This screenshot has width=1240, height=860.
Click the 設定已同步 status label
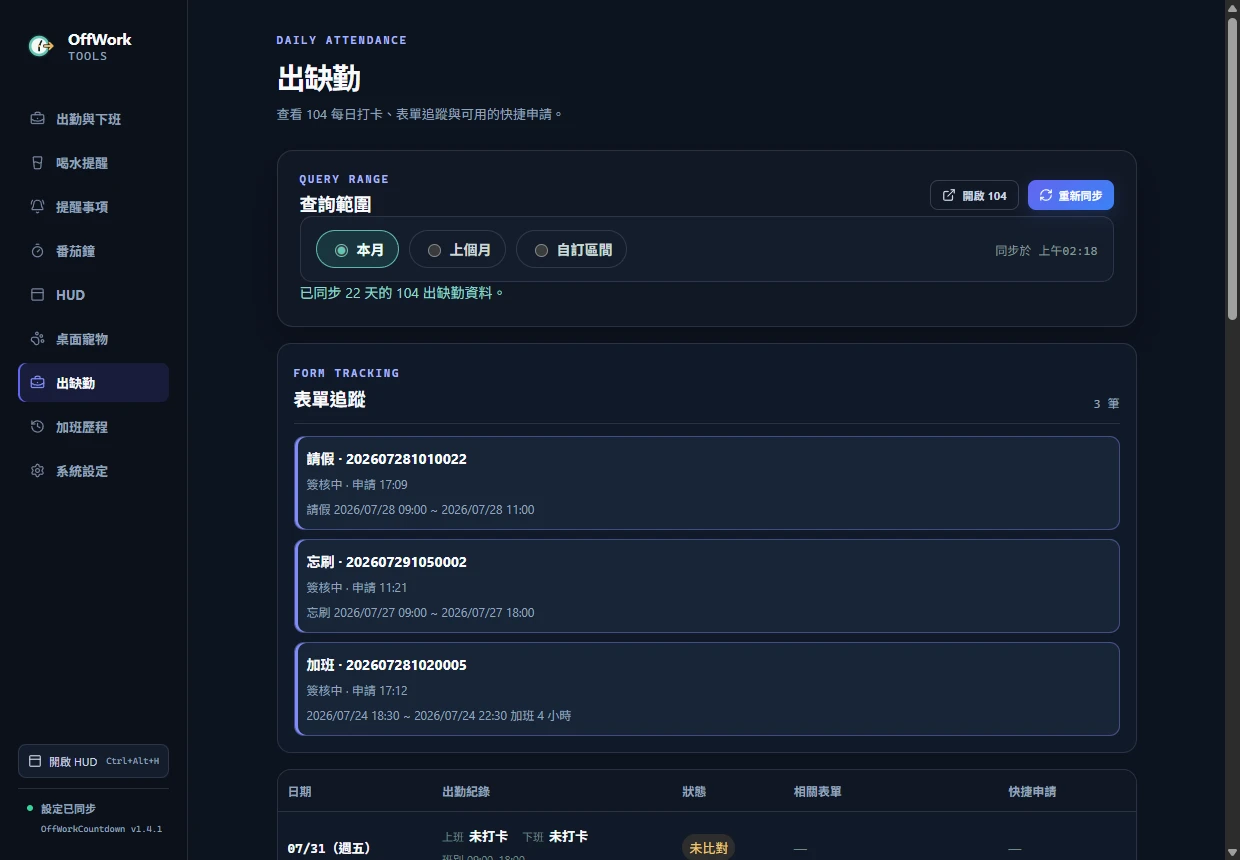(x=68, y=808)
